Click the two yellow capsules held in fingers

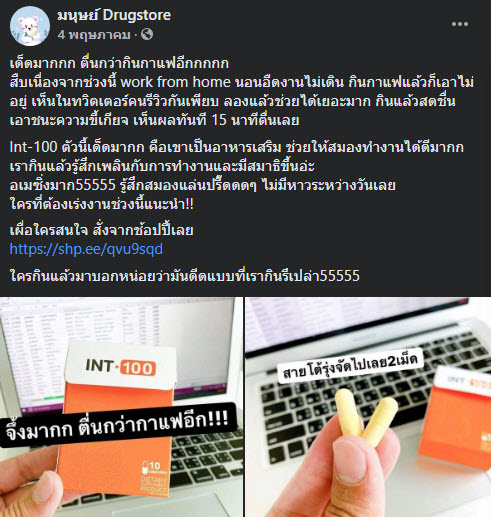coord(365,416)
